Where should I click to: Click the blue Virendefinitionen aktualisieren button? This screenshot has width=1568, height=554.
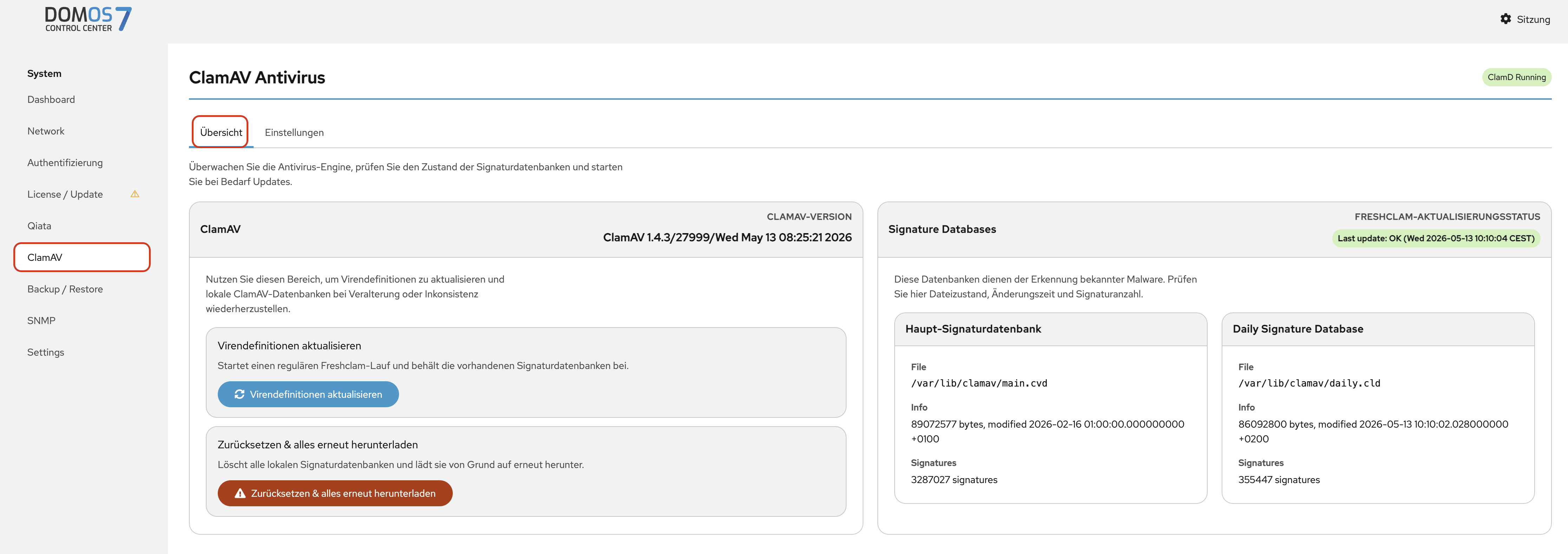tap(308, 394)
